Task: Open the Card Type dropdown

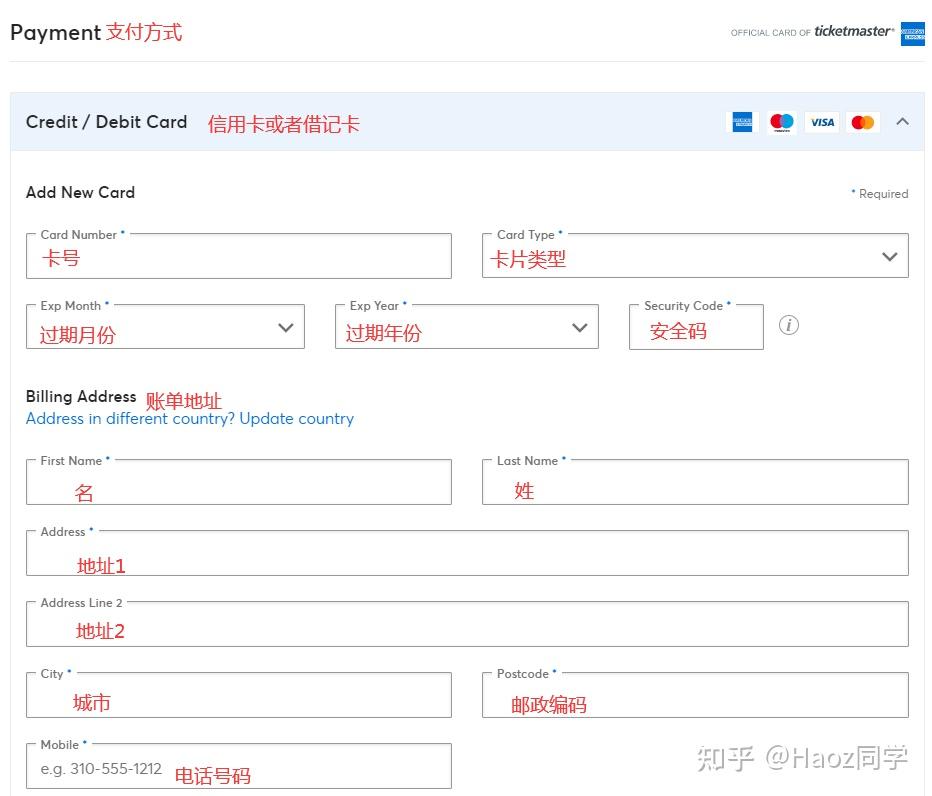Action: (x=889, y=256)
